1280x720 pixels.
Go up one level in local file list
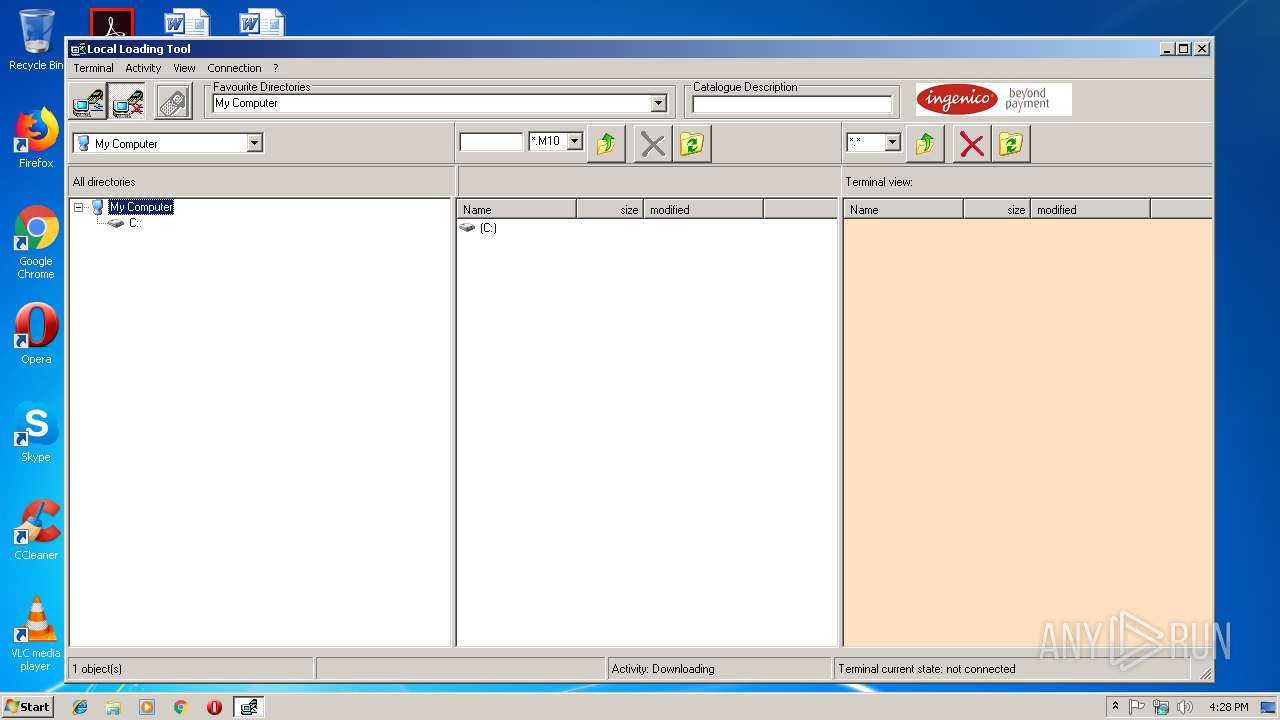[606, 144]
